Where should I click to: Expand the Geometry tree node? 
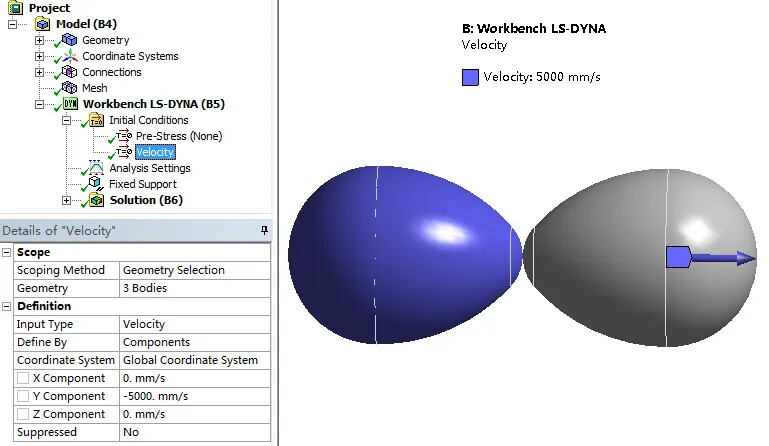(x=40, y=40)
